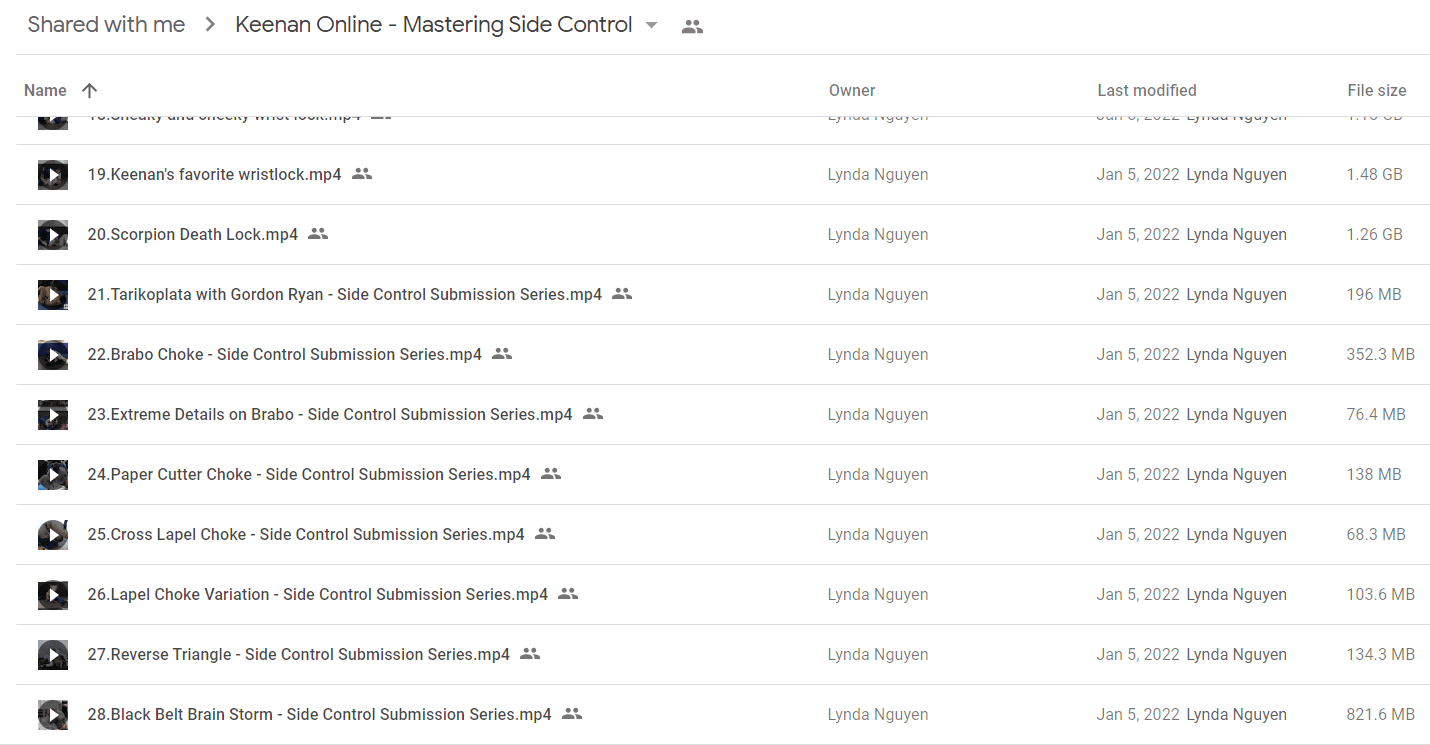Click the shared icon next to 25.Cross Lapel Choke
The height and width of the screenshot is (745, 1430).
(545, 534)
